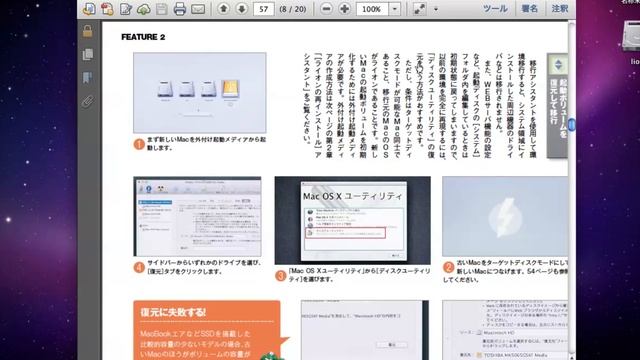
Task: Open the 署名 (Sign) pane
Action: point(529,9)
